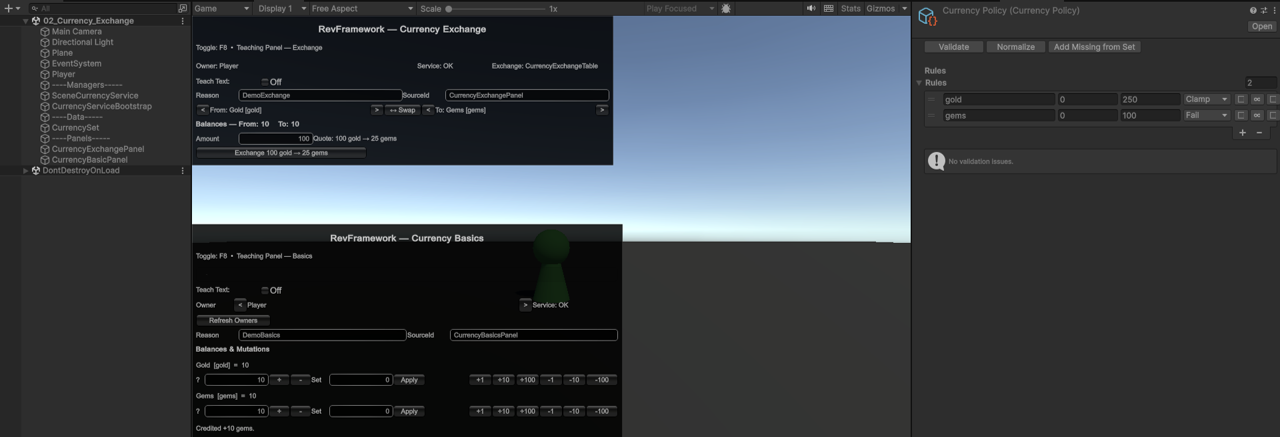Click the Validate button
This screenshot has width=1280, height=437.
point(953,47)
